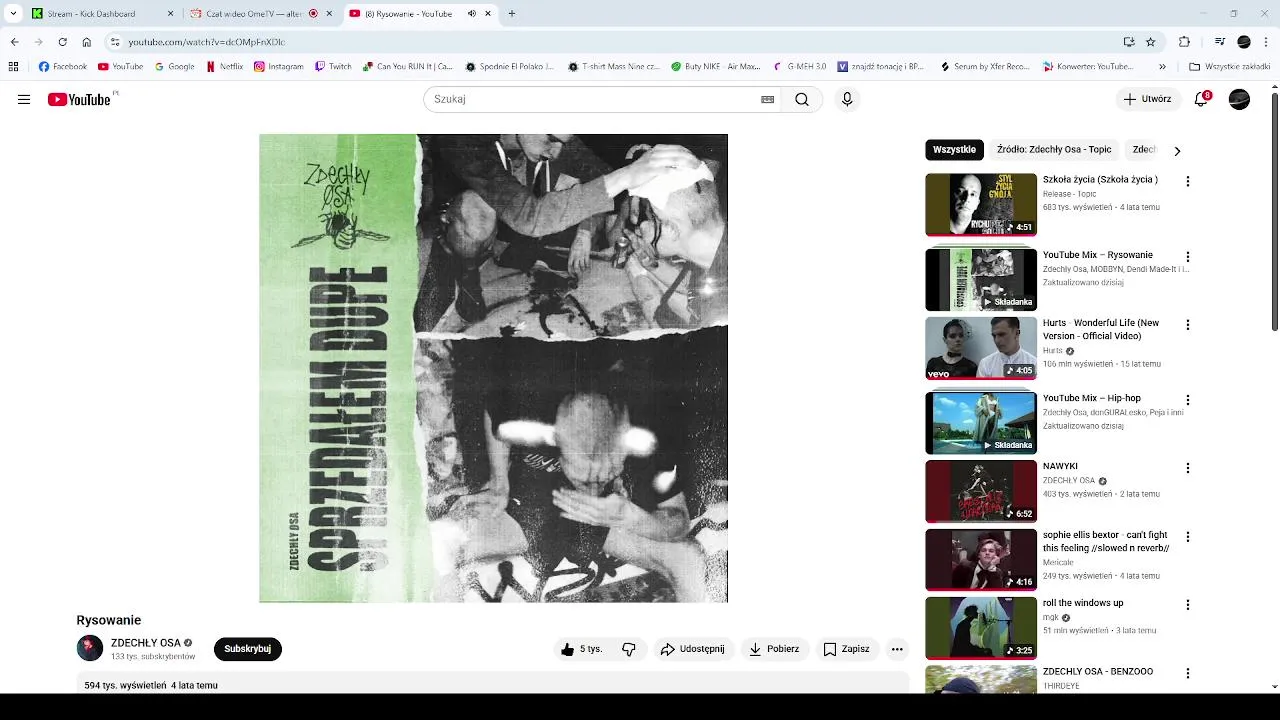The height and width of the screenshot is (720, 1280).
Task: Open options for YouTube Mix – Hip-hop
Action: click(1188, 400)
